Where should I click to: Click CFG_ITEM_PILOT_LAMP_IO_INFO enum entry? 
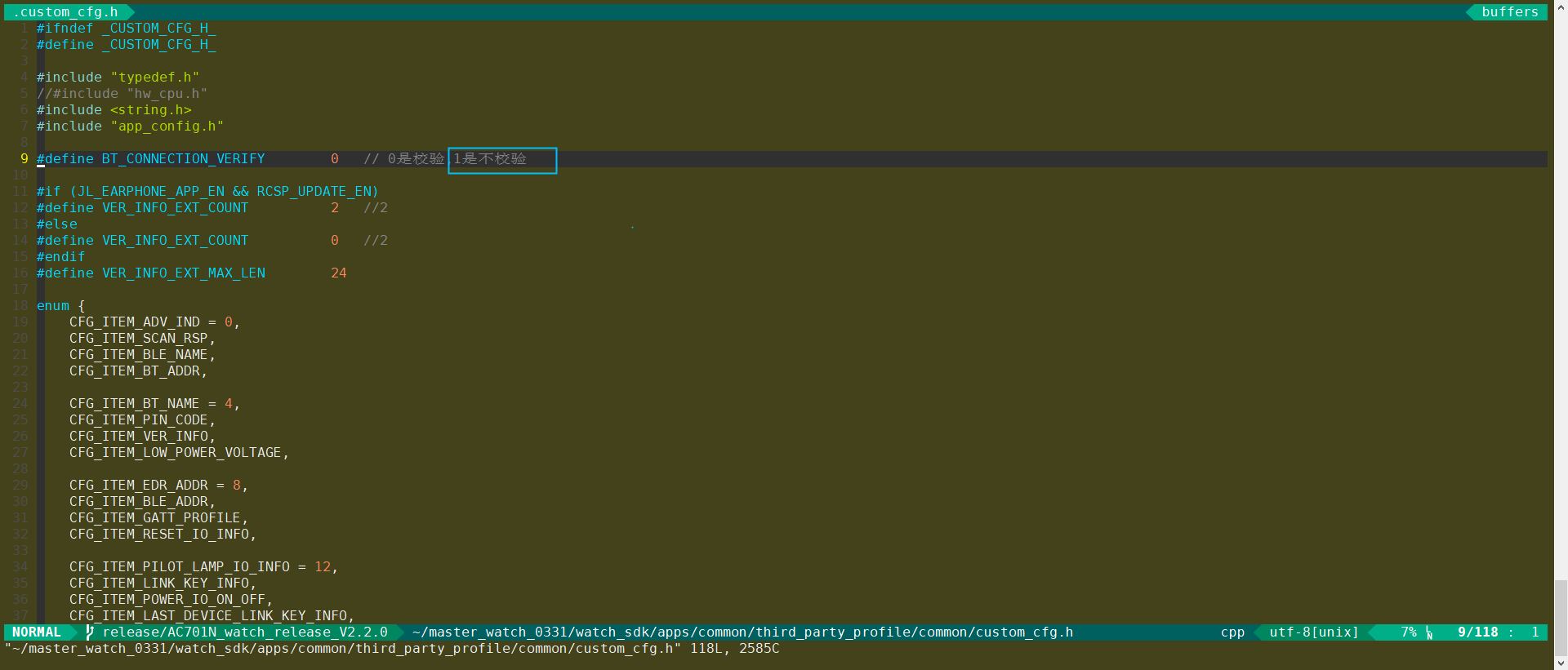[x=180, y=567]
